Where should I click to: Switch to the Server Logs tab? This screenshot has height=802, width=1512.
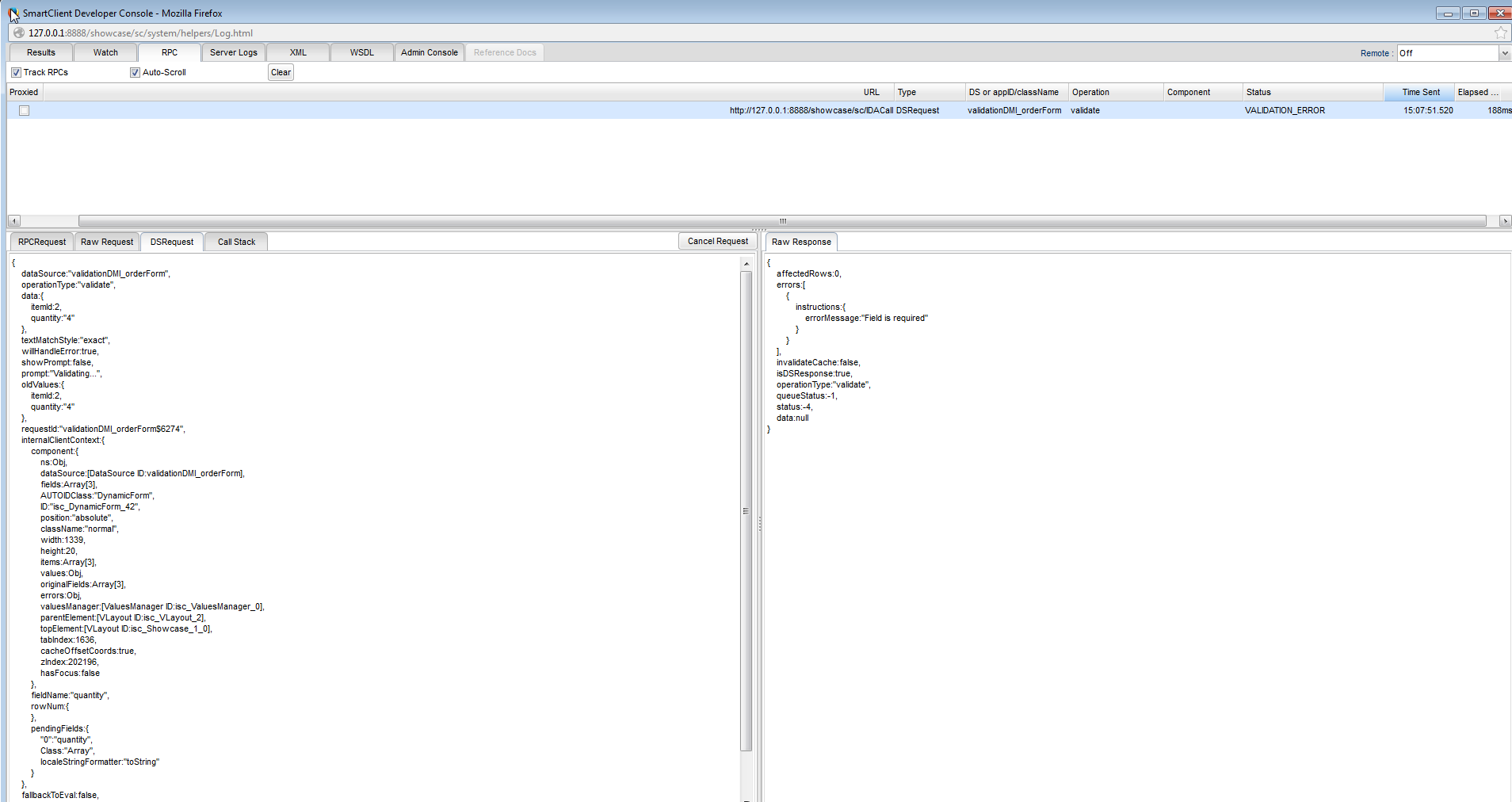click(233, 52)
